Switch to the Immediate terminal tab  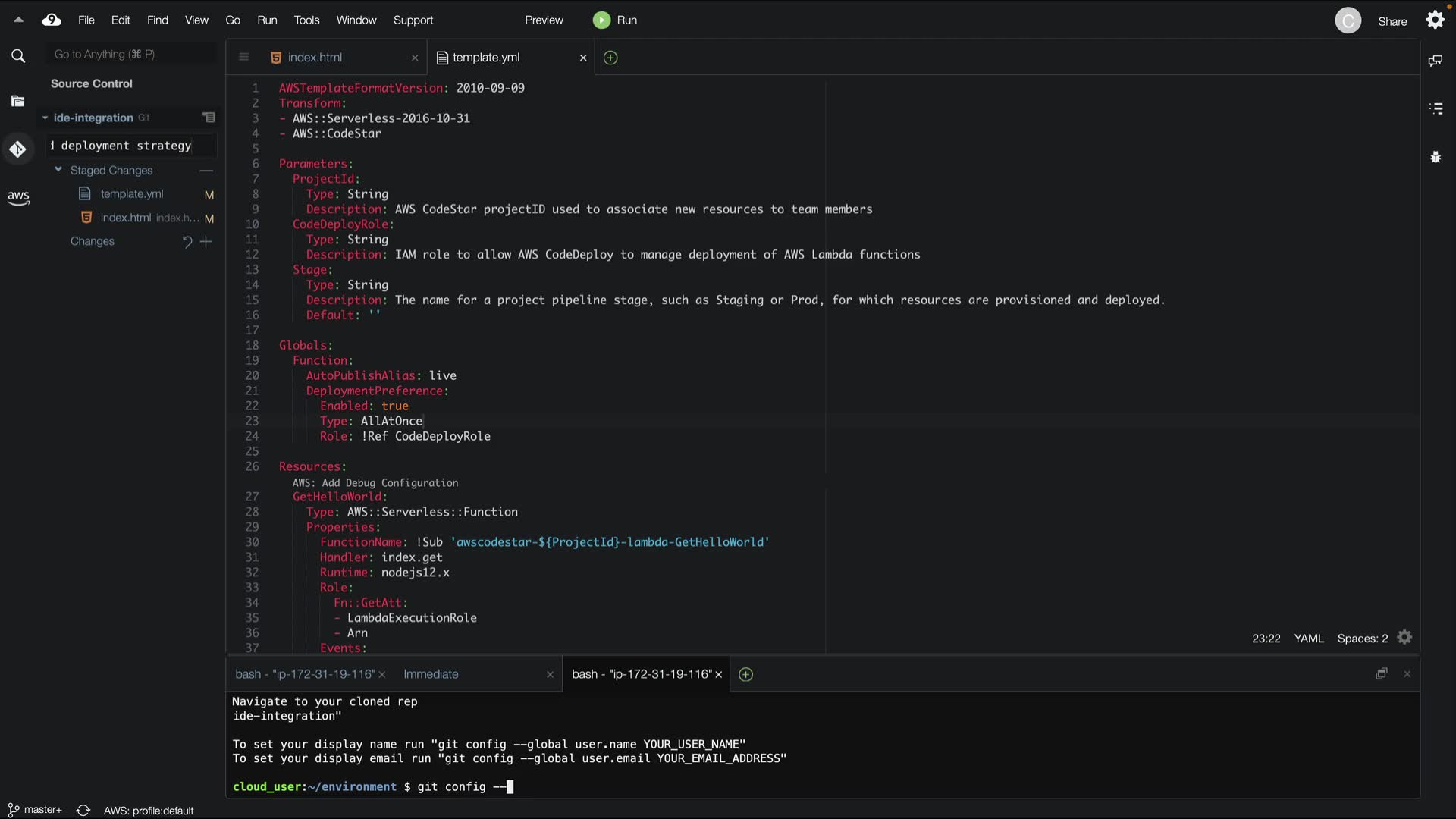click(x=431, y=674)
